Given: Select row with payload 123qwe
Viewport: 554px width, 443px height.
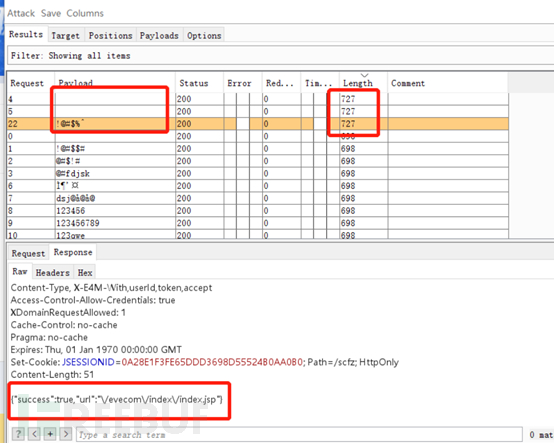Looking at the screenshot, I should [x=258, y=235].
